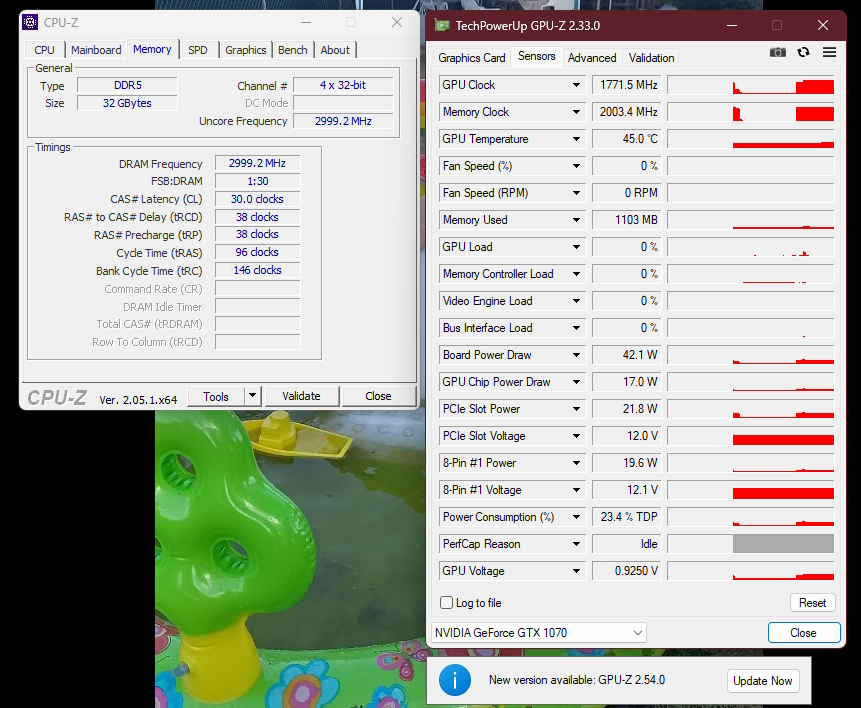Click the DDR5 memory type field

tap(127, 85)
